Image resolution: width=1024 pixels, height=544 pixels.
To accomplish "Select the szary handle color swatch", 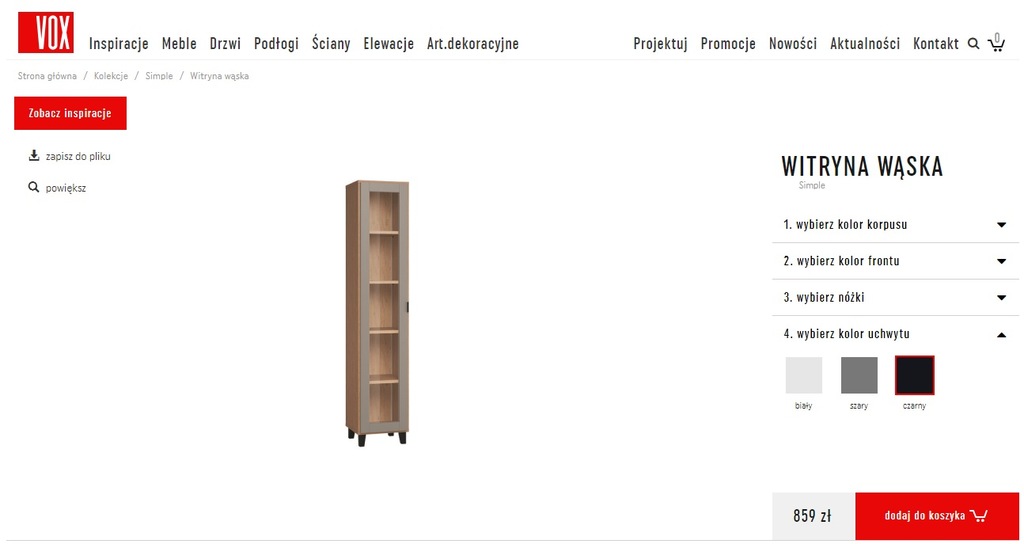I will pos(859,375).
